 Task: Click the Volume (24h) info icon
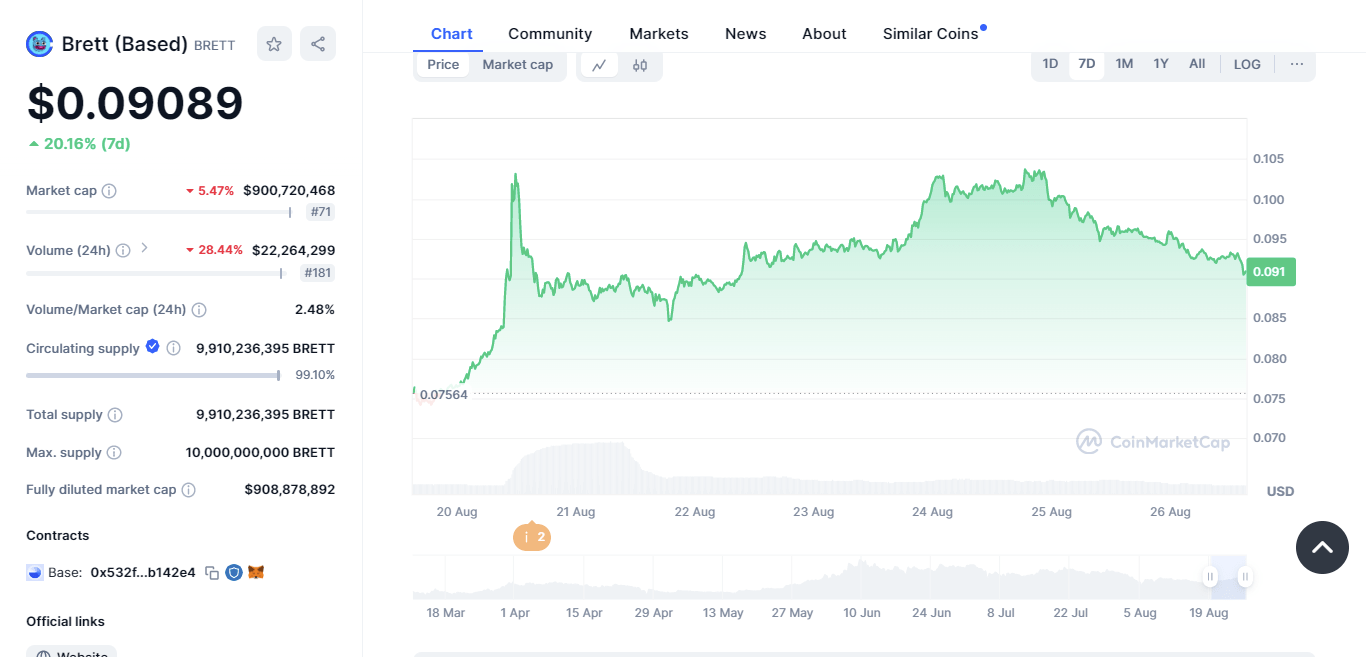tap(123, 251)
